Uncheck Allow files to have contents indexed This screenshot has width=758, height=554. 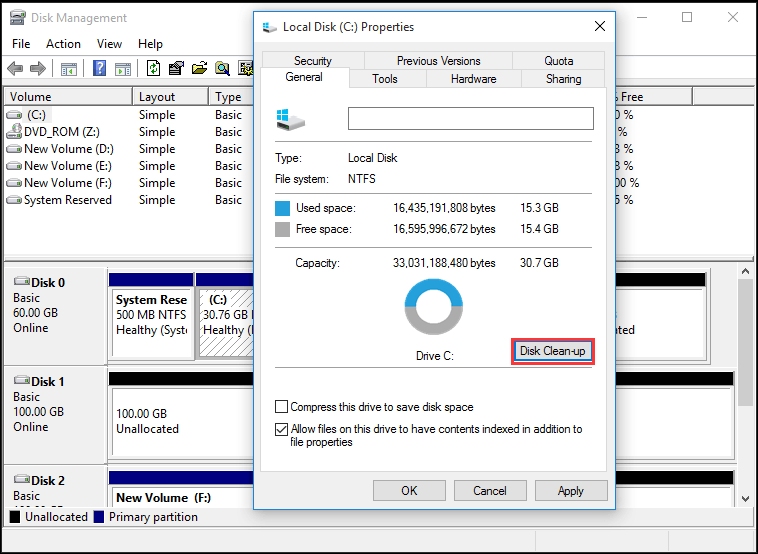click(x=281, y=429)
